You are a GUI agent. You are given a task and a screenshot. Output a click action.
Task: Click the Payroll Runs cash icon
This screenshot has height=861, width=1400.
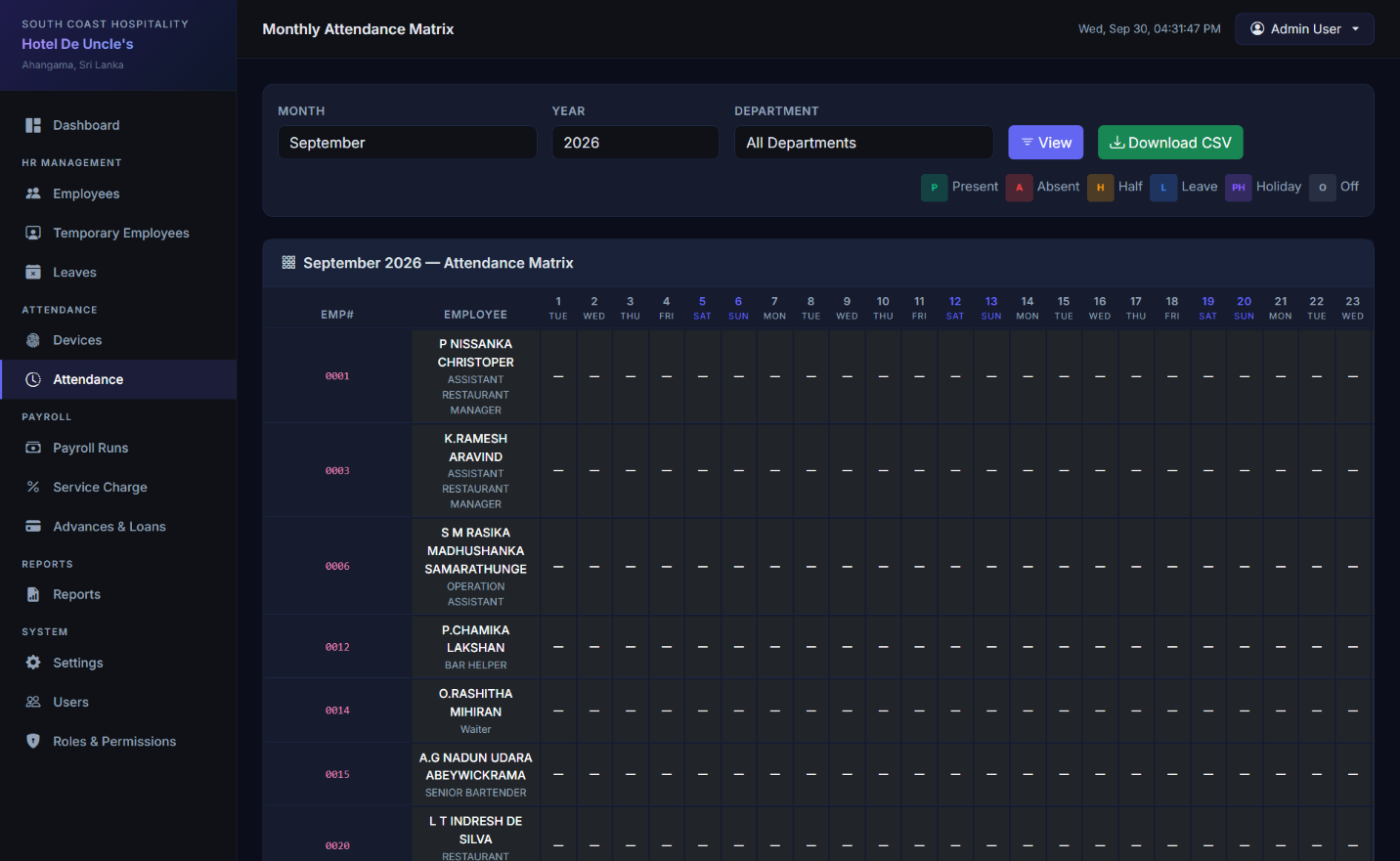point(33,448)
